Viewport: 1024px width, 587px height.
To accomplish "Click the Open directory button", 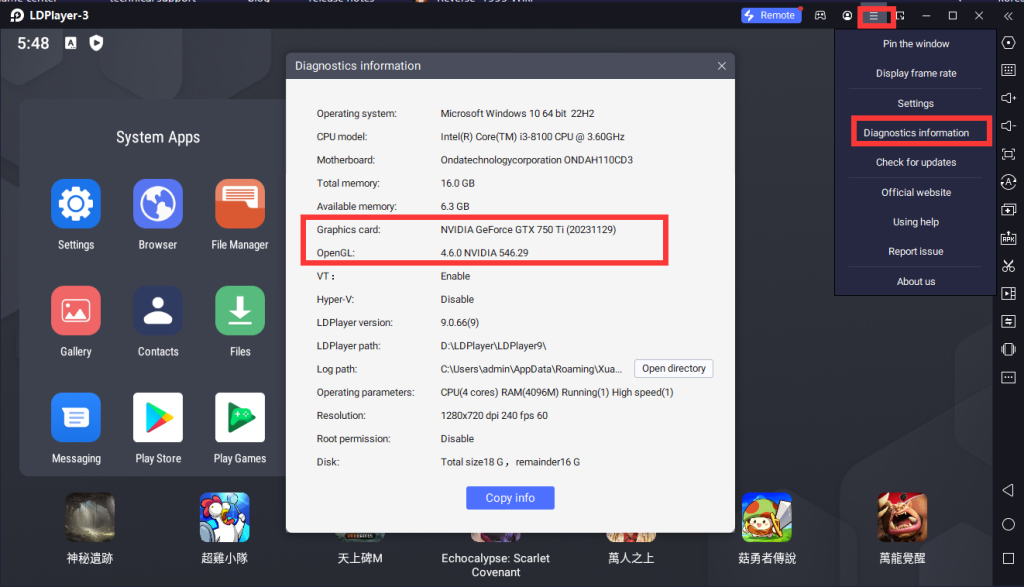I will (x=673, y=368).
